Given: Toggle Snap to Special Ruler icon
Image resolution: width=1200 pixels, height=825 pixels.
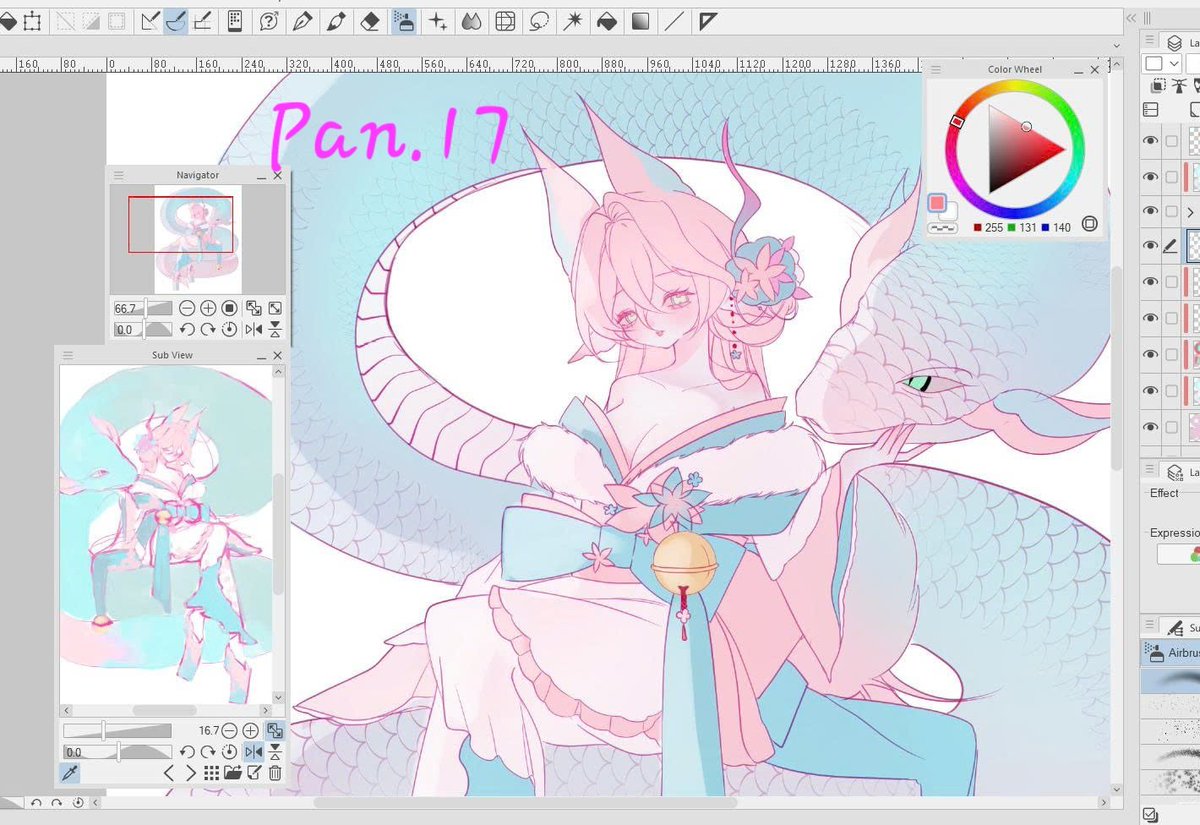Looking at the screenshot, I should [x=176, y=20].
